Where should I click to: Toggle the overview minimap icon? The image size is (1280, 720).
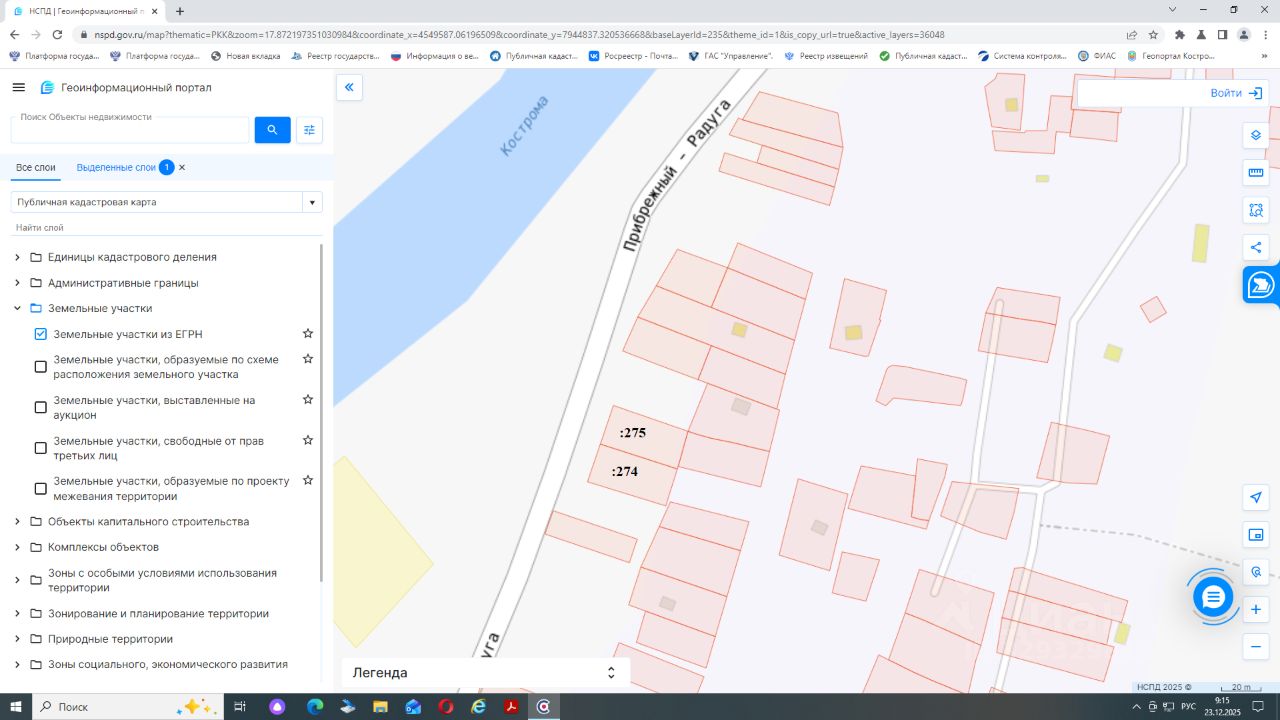click(x=1256, y=535)
